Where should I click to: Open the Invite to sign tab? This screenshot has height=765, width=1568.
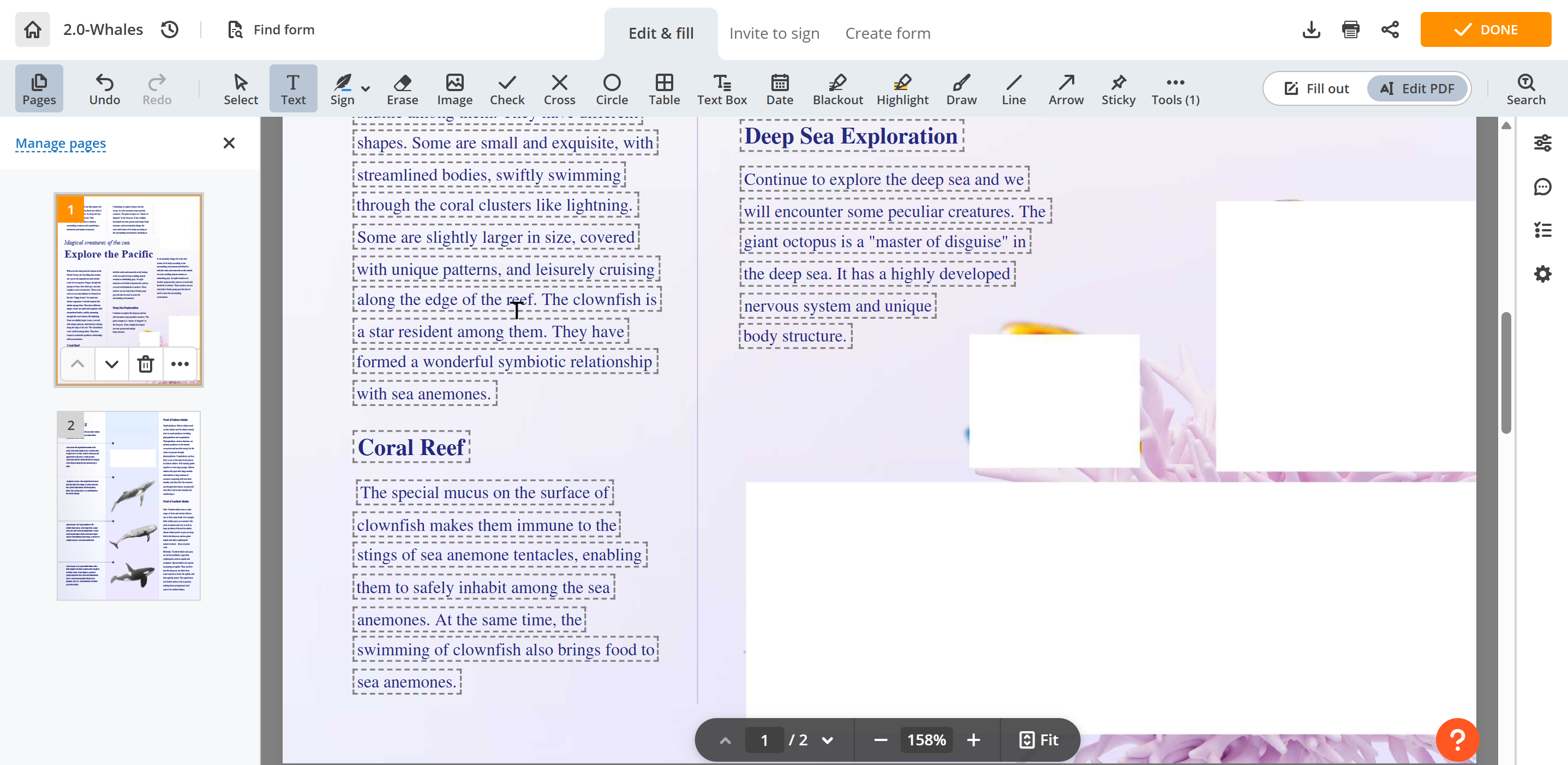(x=774, y=33)
